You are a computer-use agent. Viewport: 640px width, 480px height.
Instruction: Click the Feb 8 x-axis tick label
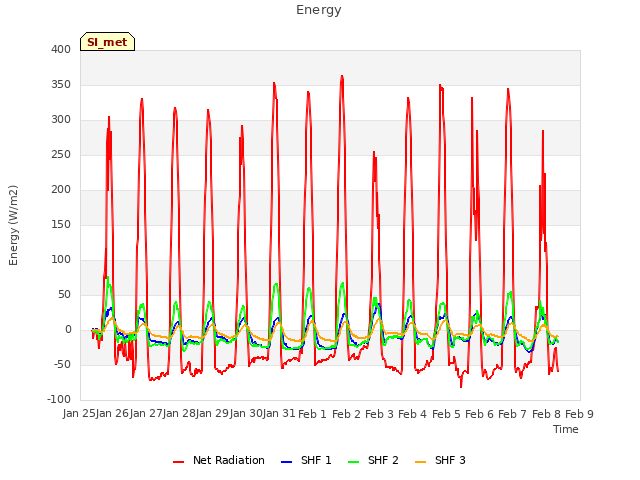pos(547,414)
